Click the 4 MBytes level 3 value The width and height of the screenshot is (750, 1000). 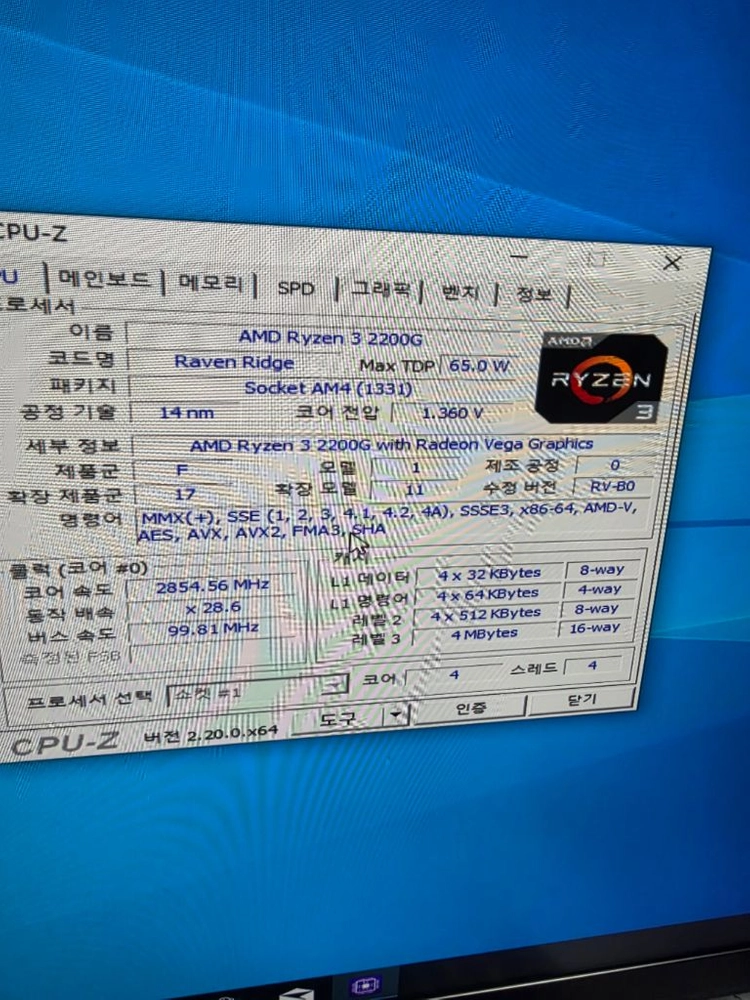(484, 634)
